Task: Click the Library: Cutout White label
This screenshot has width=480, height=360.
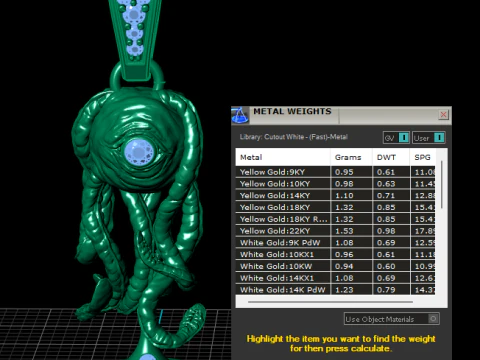Action: point(293,137)
